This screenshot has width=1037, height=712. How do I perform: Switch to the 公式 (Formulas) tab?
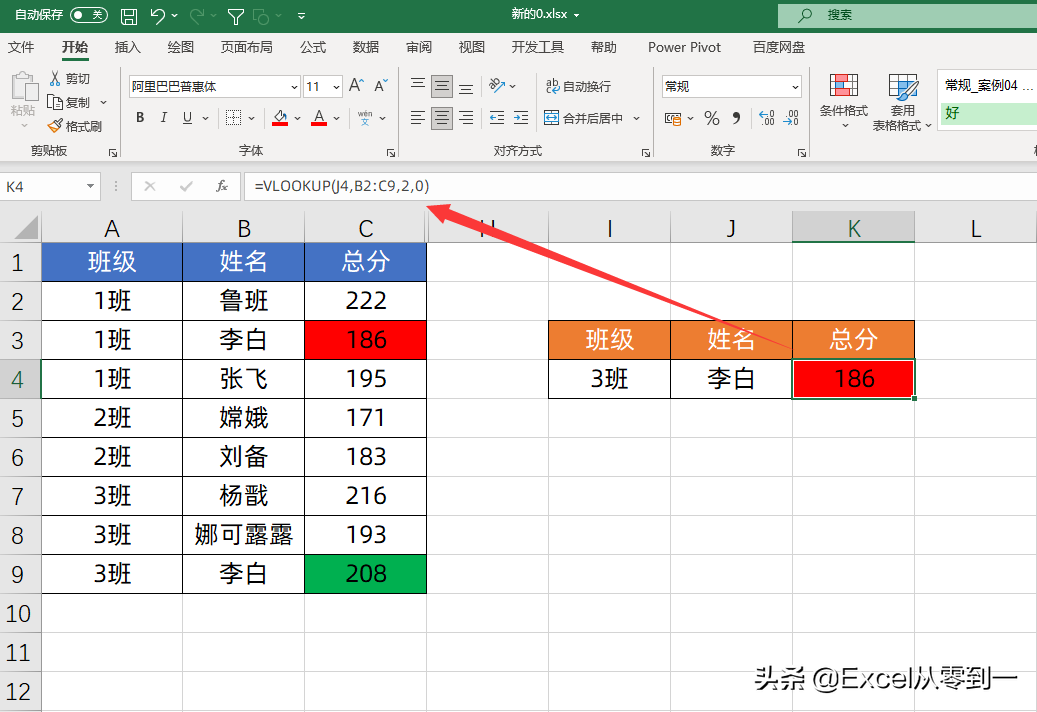[x=313, y=47]
